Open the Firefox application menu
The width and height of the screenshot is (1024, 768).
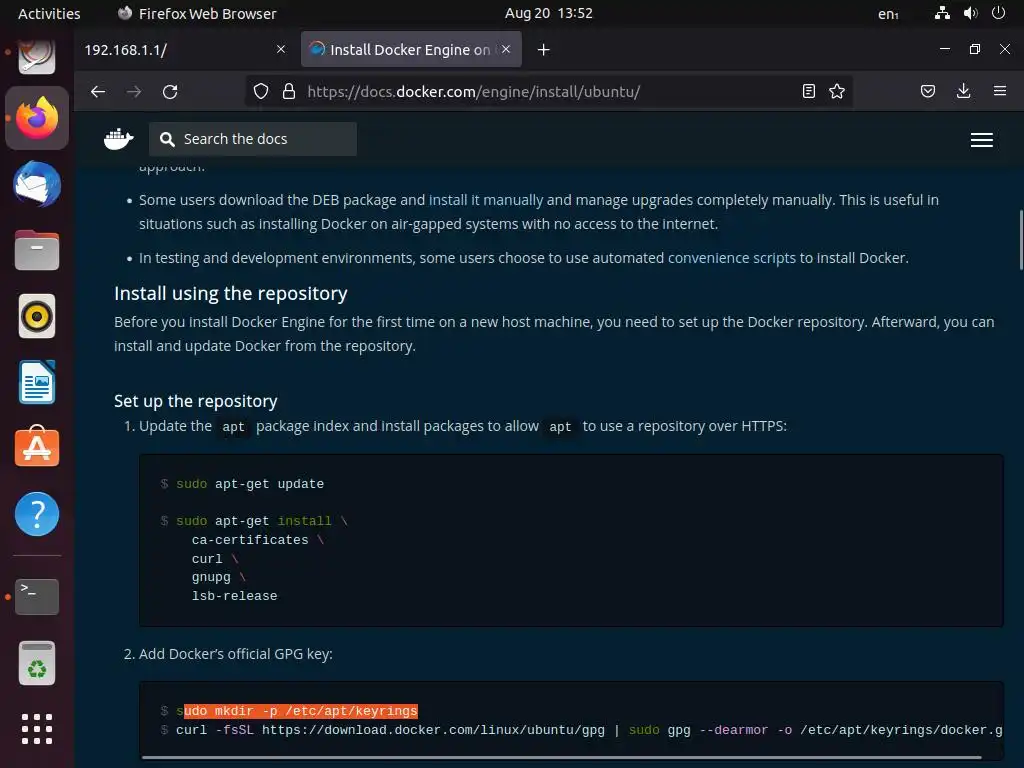point(1000,91)
